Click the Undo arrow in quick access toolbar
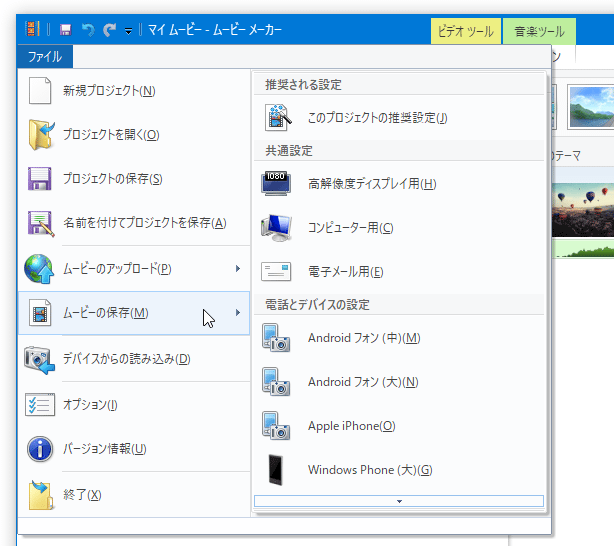This screenshot has height=546, width=614. coord(88,30)
